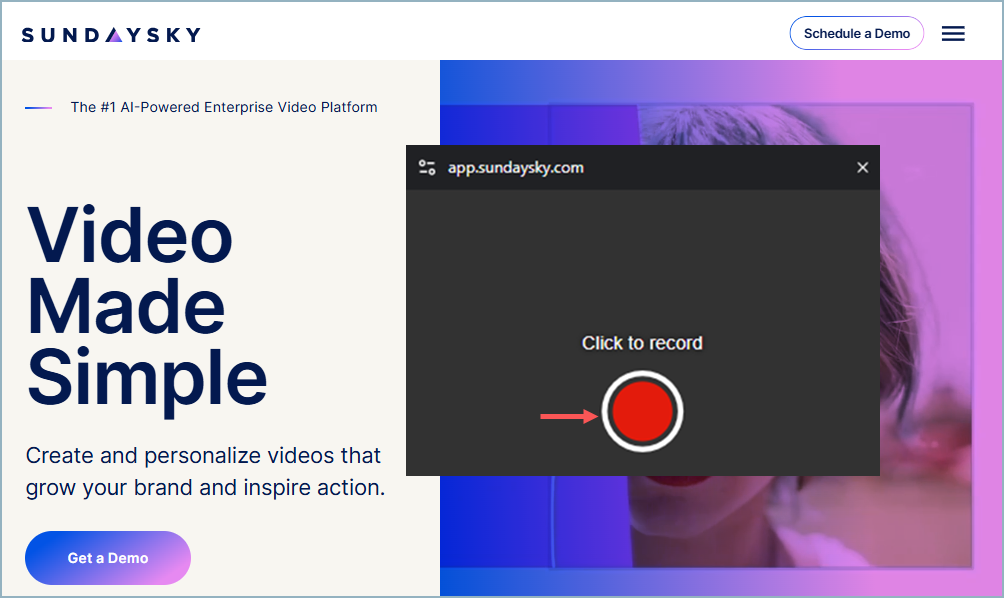
Task: Click the AI-Powered Enterprise Video Platform tagline
Action: (x=223, y=107)
